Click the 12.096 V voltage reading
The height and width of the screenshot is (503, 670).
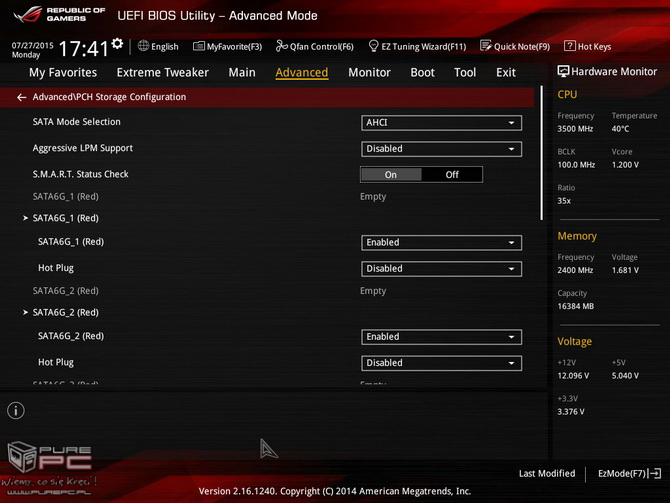(x=573, y=376)
